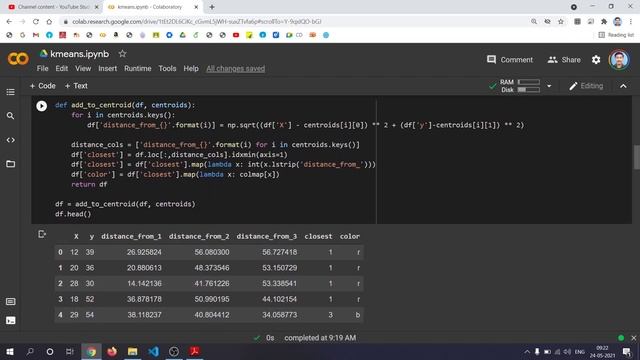Select the distance_from_1 column header
640x360 pixels.
pos(131,236)
